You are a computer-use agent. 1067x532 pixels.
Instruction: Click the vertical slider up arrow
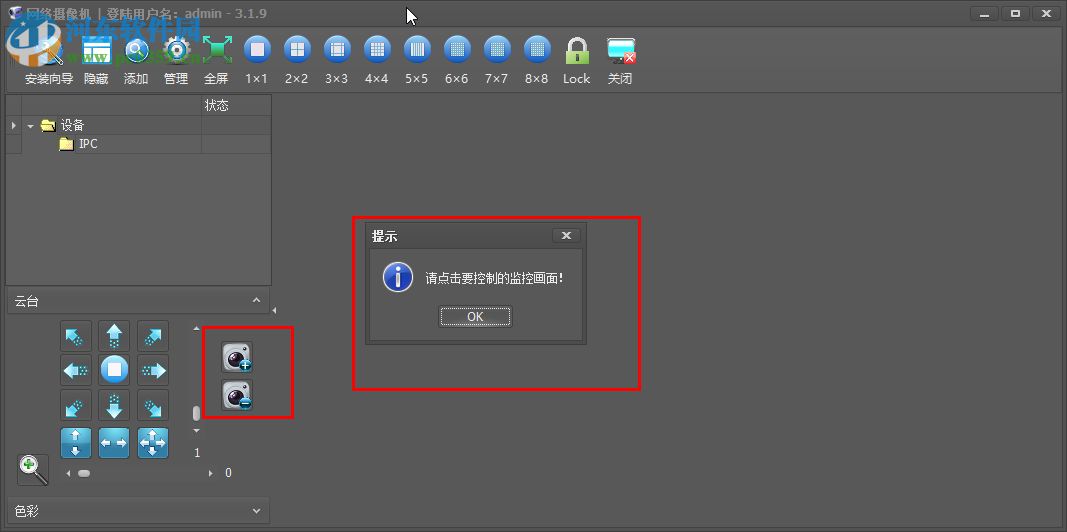tap(197, 329)
